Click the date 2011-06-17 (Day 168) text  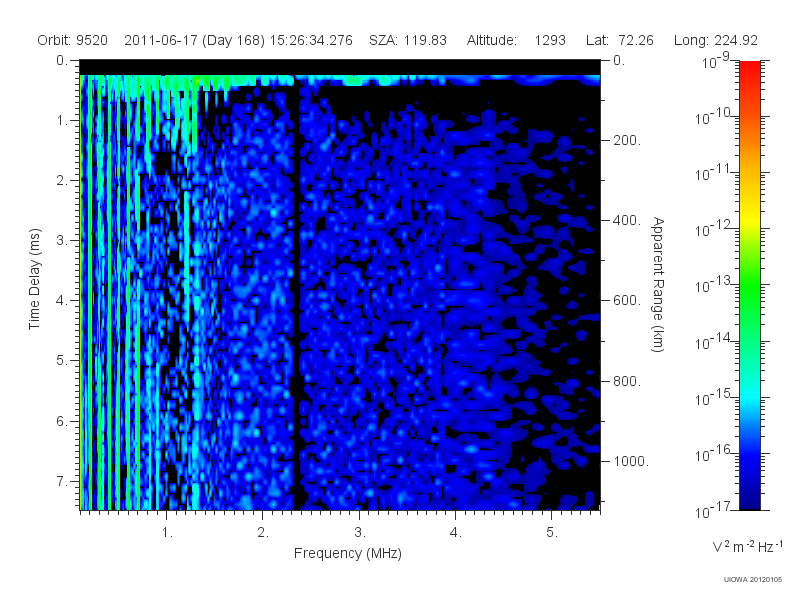(x=194, y=40)
